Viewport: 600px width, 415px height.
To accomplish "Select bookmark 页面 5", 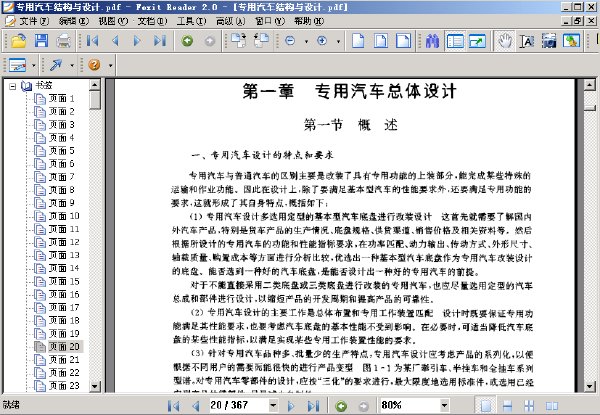I will (x=61, y=151).
